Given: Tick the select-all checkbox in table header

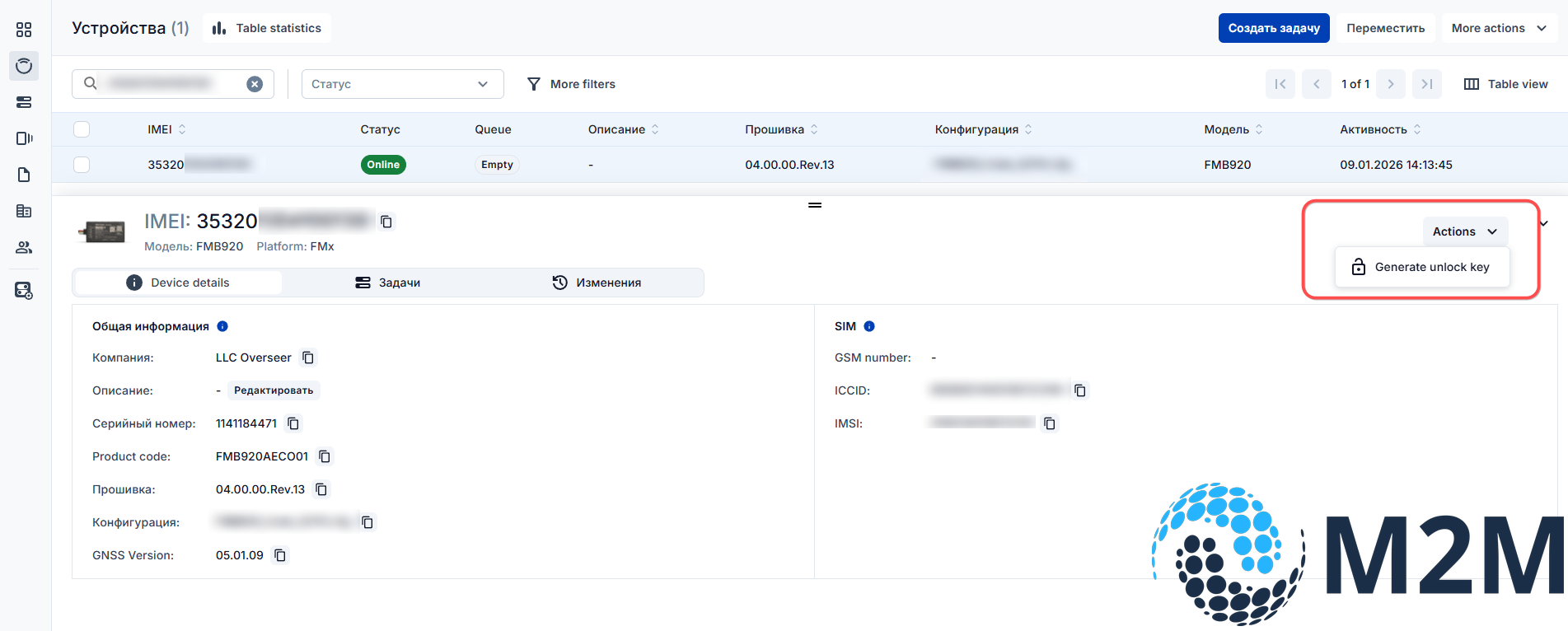Looking at the screenshot, I should pos(82,129).
